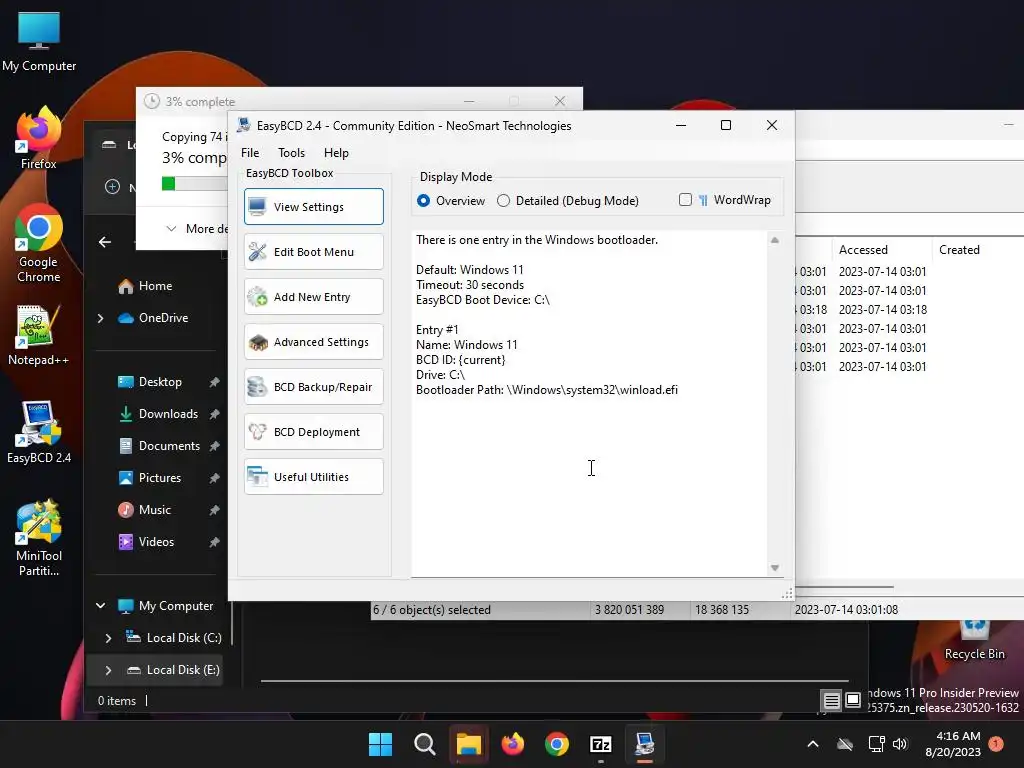
Task: Select the MiniTool Partition desktop shortcut
Action: coord(39,537)
